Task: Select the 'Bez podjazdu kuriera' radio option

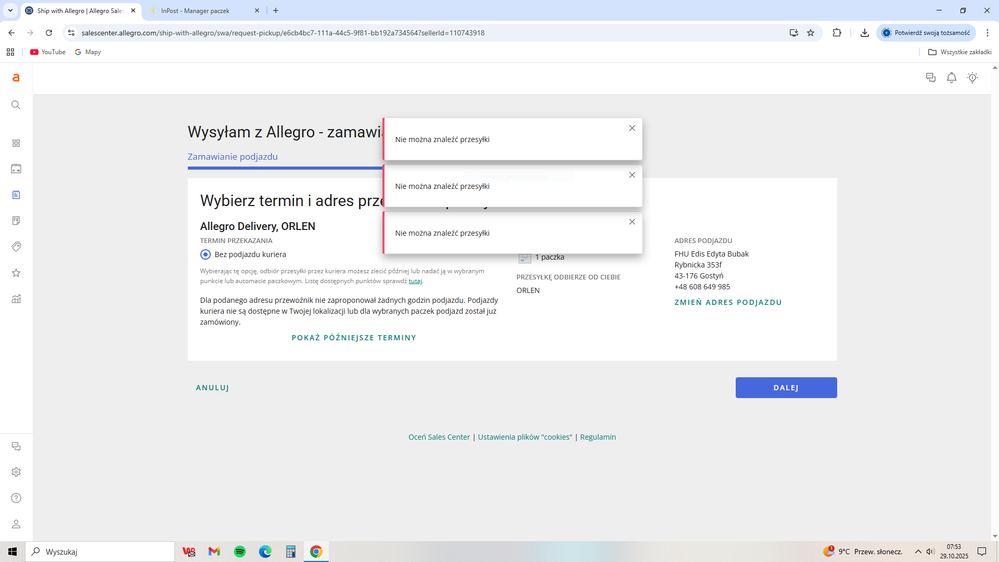Action: (x=206, y=255)
